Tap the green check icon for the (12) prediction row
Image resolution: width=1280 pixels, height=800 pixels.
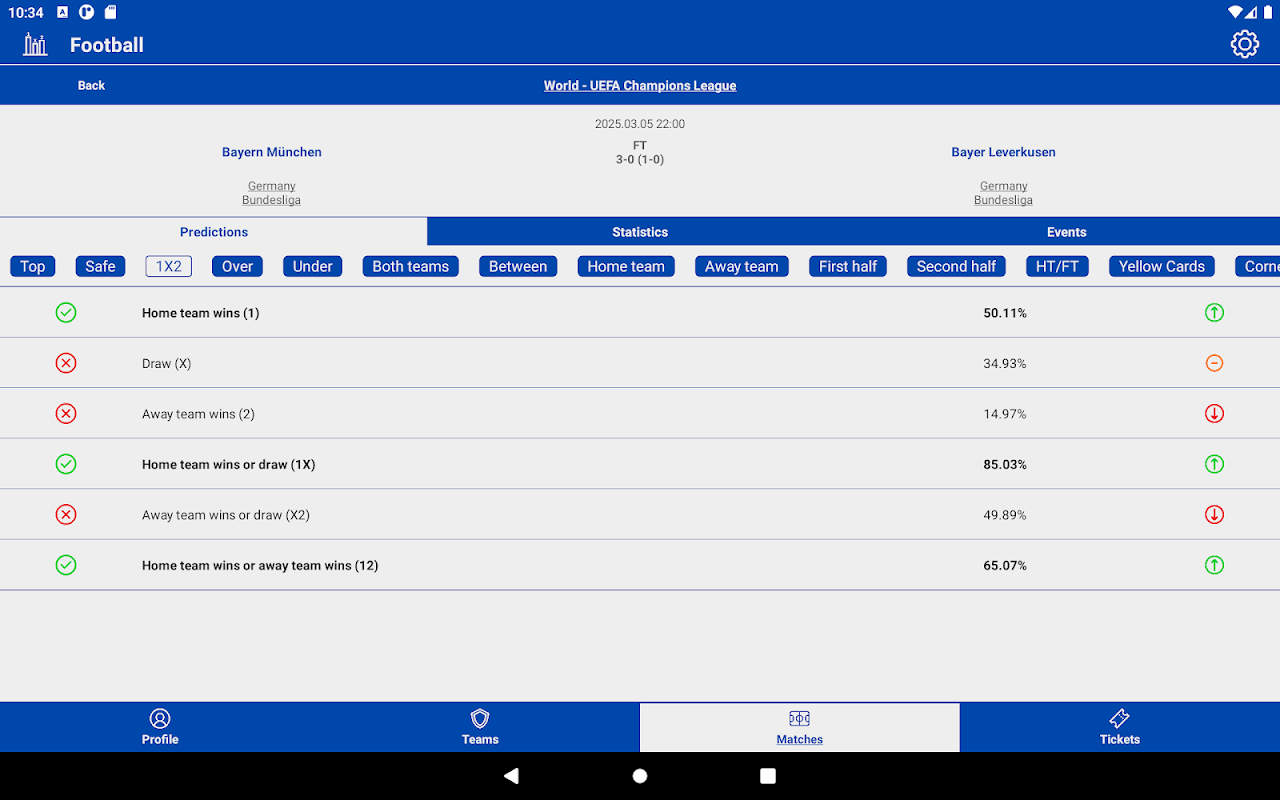[x=66, y=565]
